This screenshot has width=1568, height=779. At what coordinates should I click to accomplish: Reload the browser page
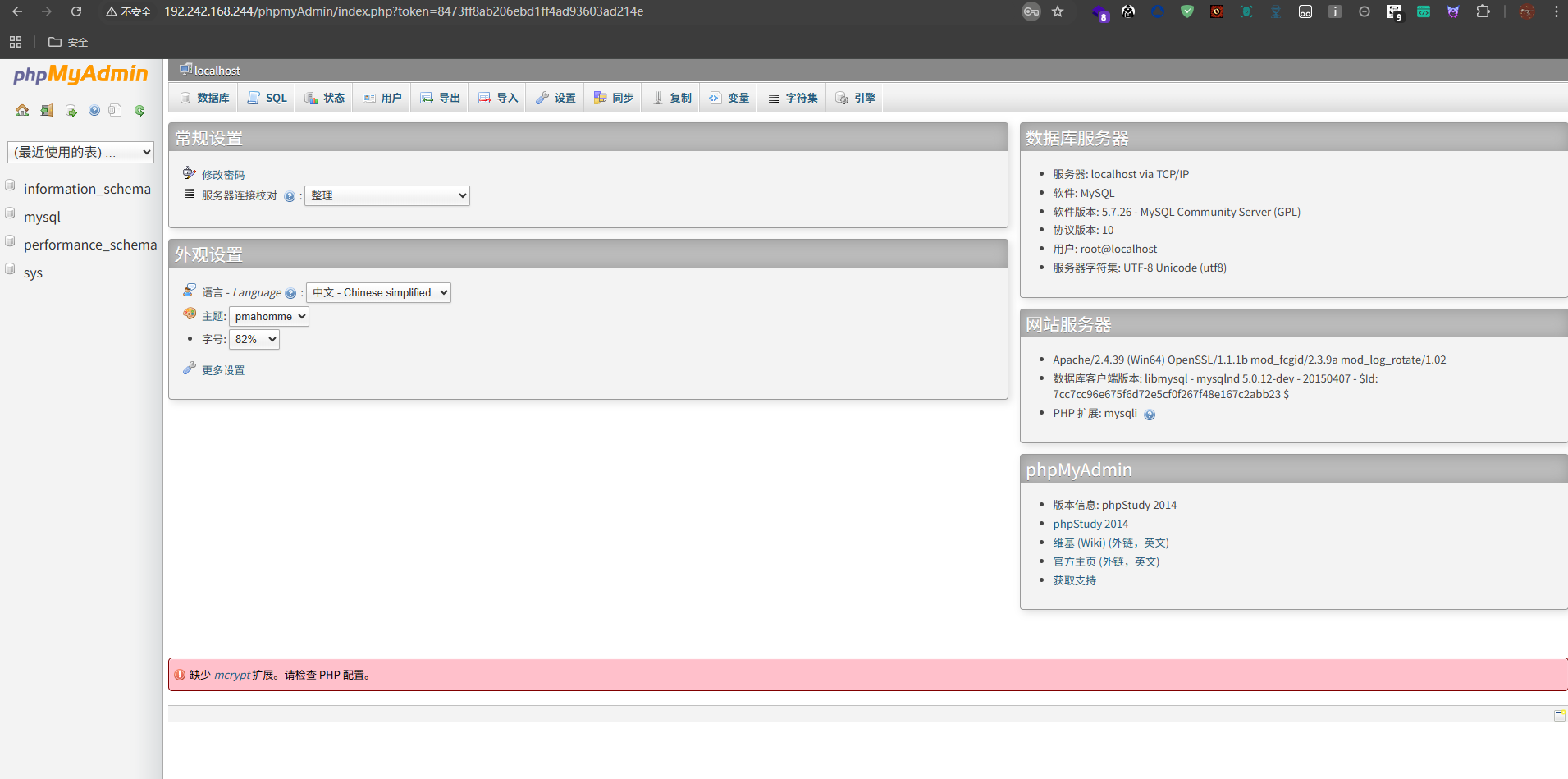coord(76,11)
